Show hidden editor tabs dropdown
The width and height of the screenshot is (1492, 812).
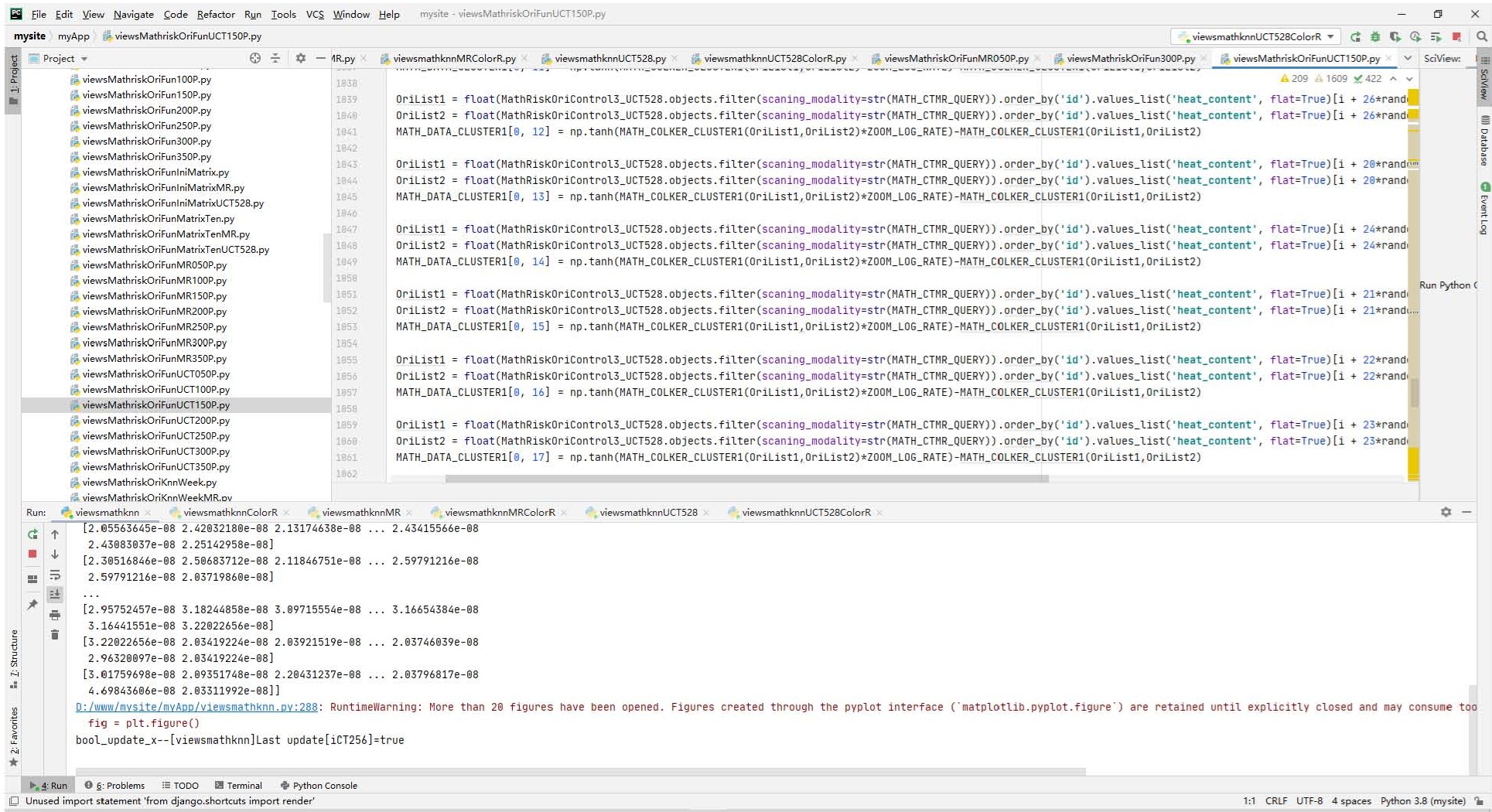click(1407, 58)
